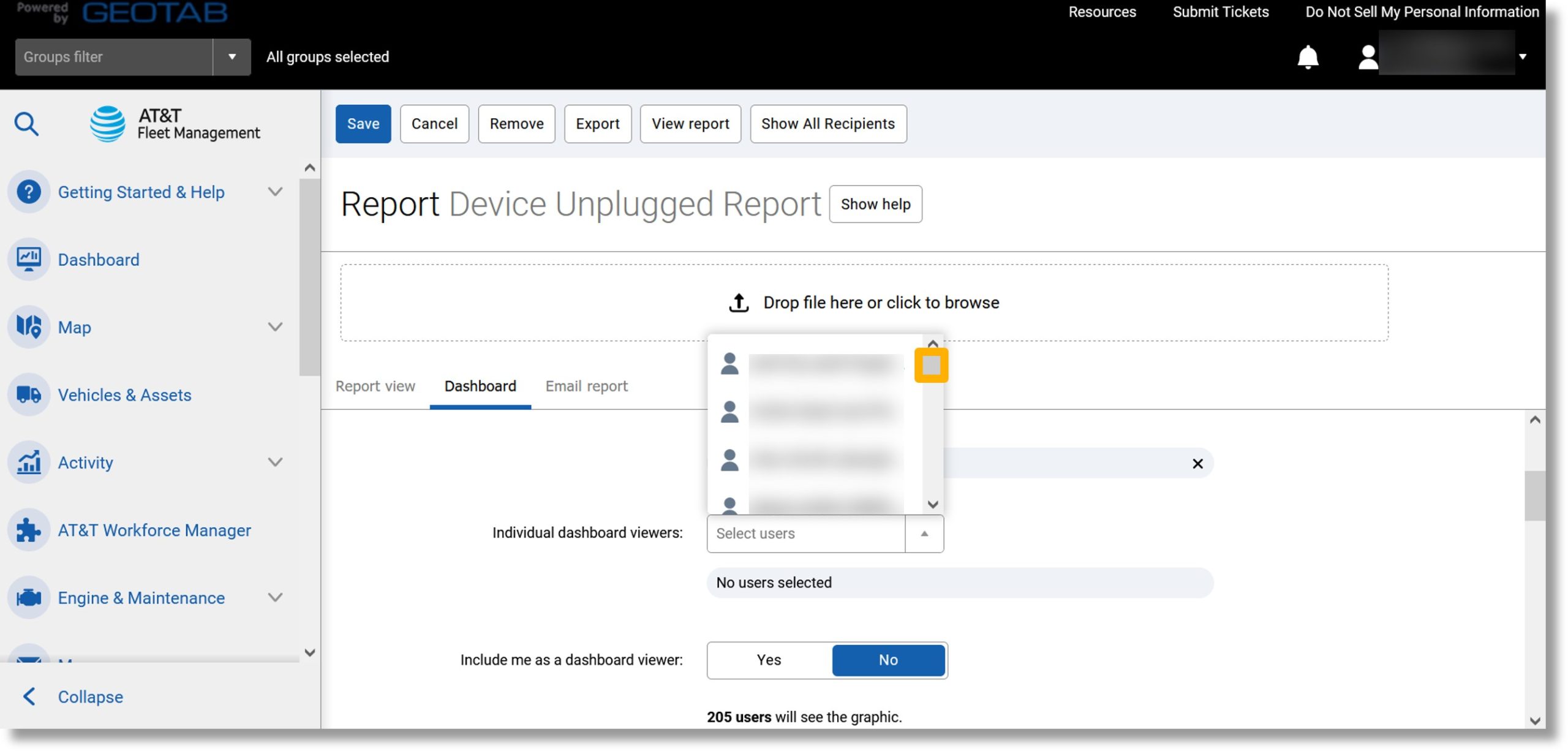
Task: Click the View report button
Action: [690, 124]
